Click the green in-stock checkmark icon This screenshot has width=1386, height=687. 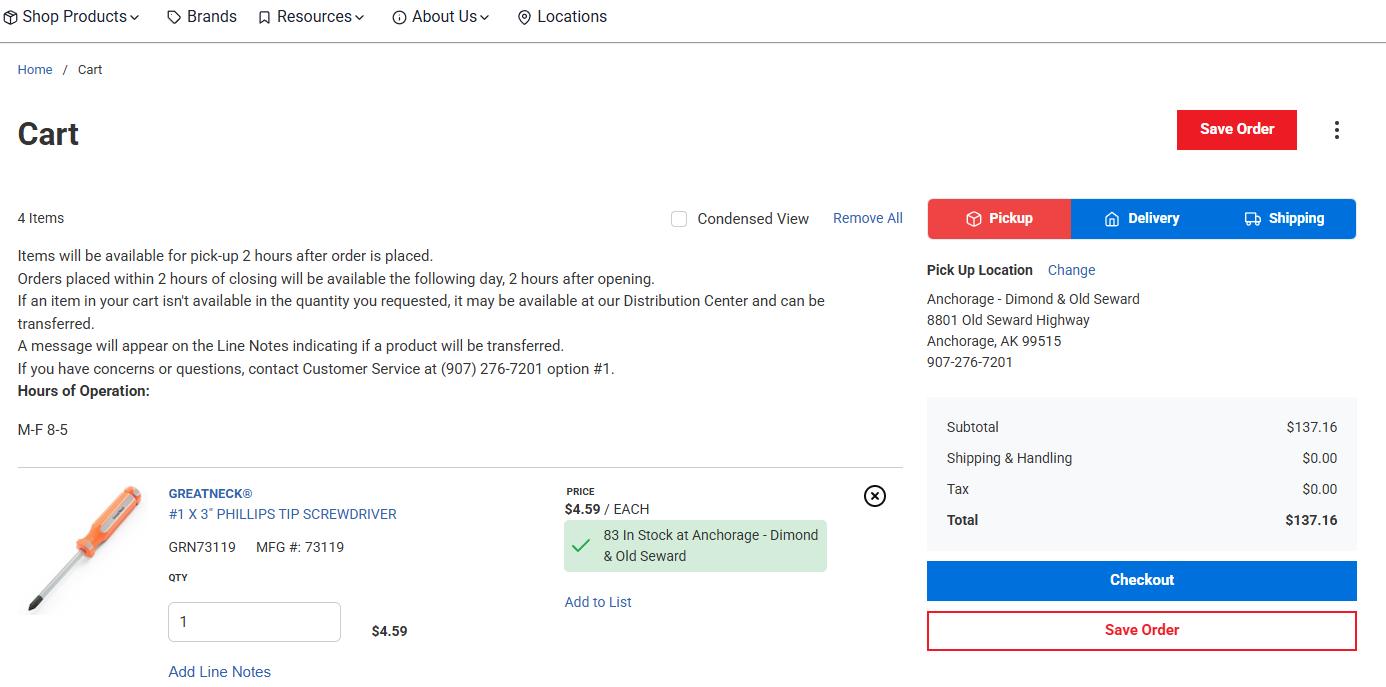pos(581,546)
